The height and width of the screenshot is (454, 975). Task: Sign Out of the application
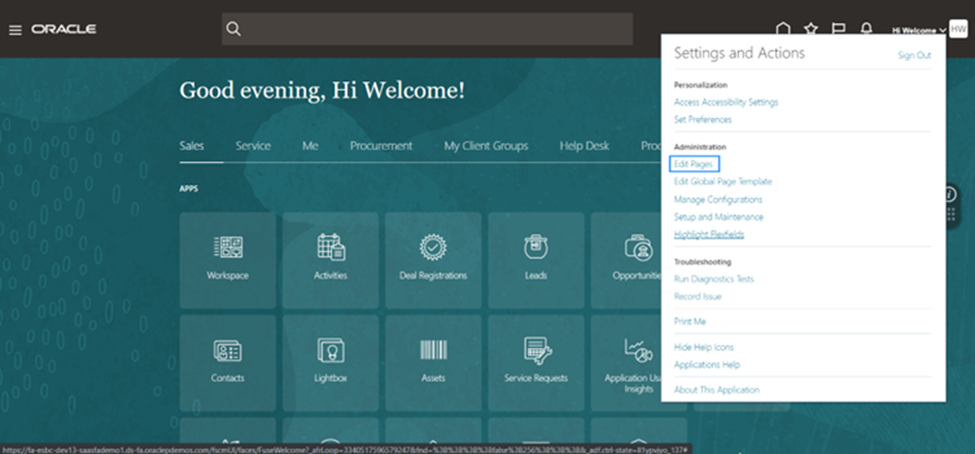914,55
